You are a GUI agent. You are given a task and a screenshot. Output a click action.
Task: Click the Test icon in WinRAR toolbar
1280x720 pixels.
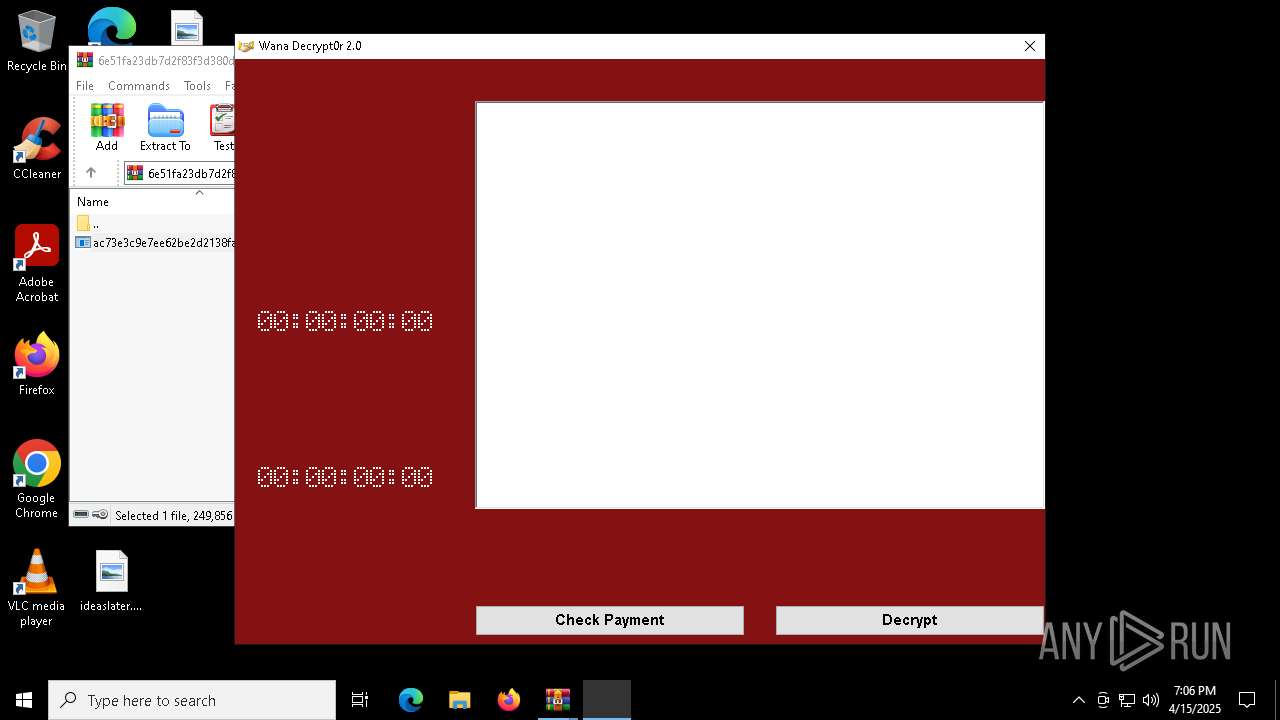pyautogui.click(x=222, y=127)
